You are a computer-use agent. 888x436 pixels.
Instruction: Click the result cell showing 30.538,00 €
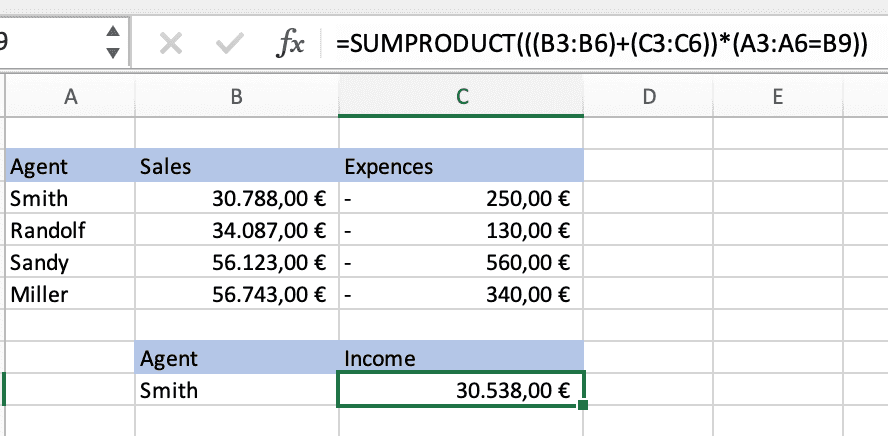coord(461,390)
